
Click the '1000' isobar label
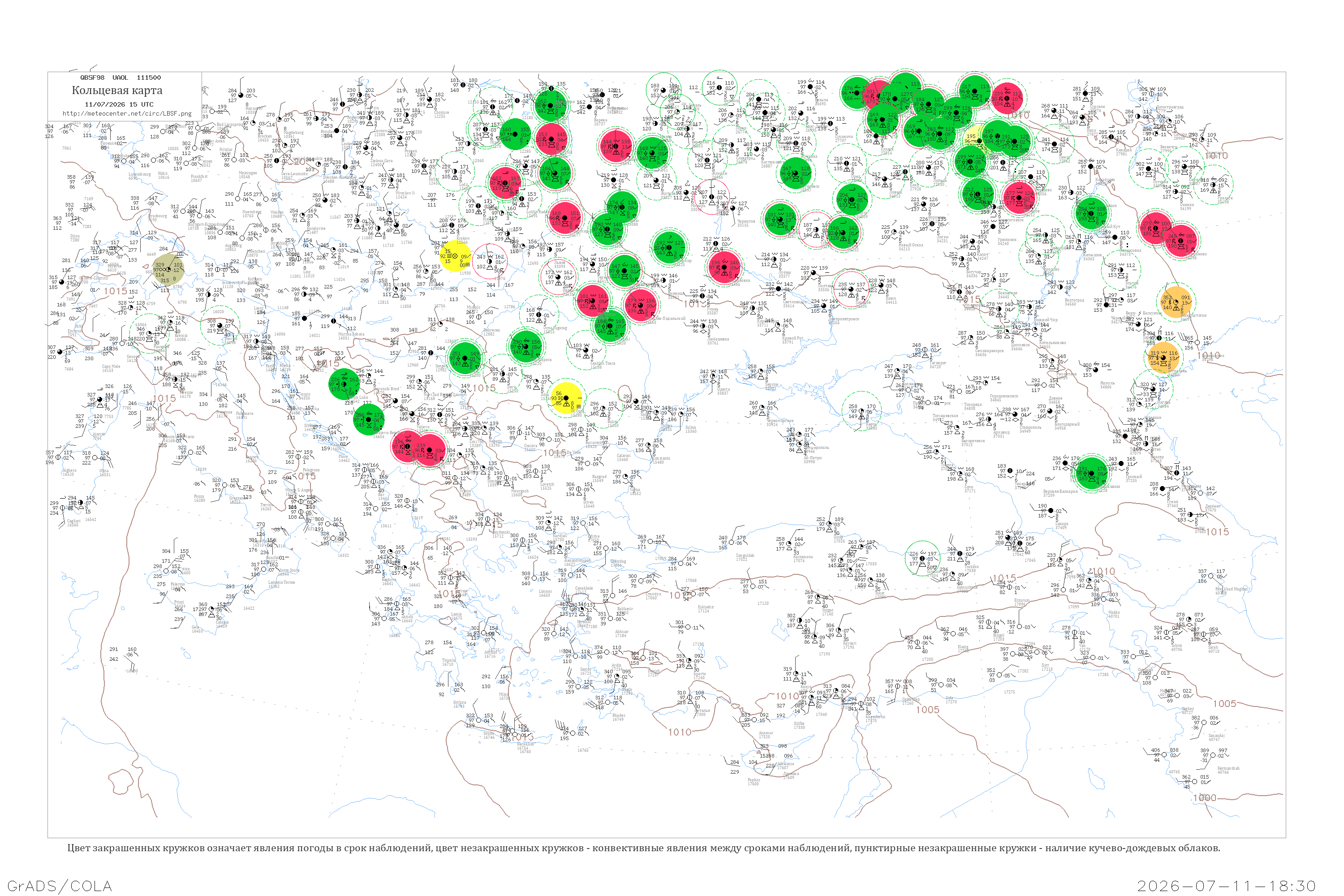[1205, 798]
